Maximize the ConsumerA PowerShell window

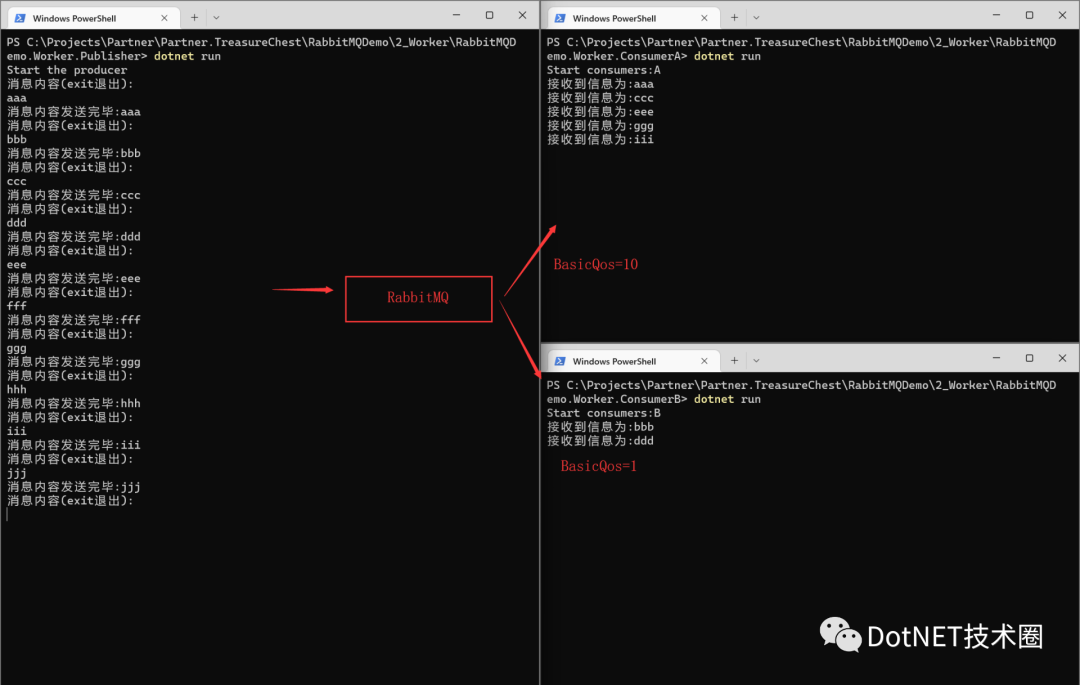(x=1029, y=15)
